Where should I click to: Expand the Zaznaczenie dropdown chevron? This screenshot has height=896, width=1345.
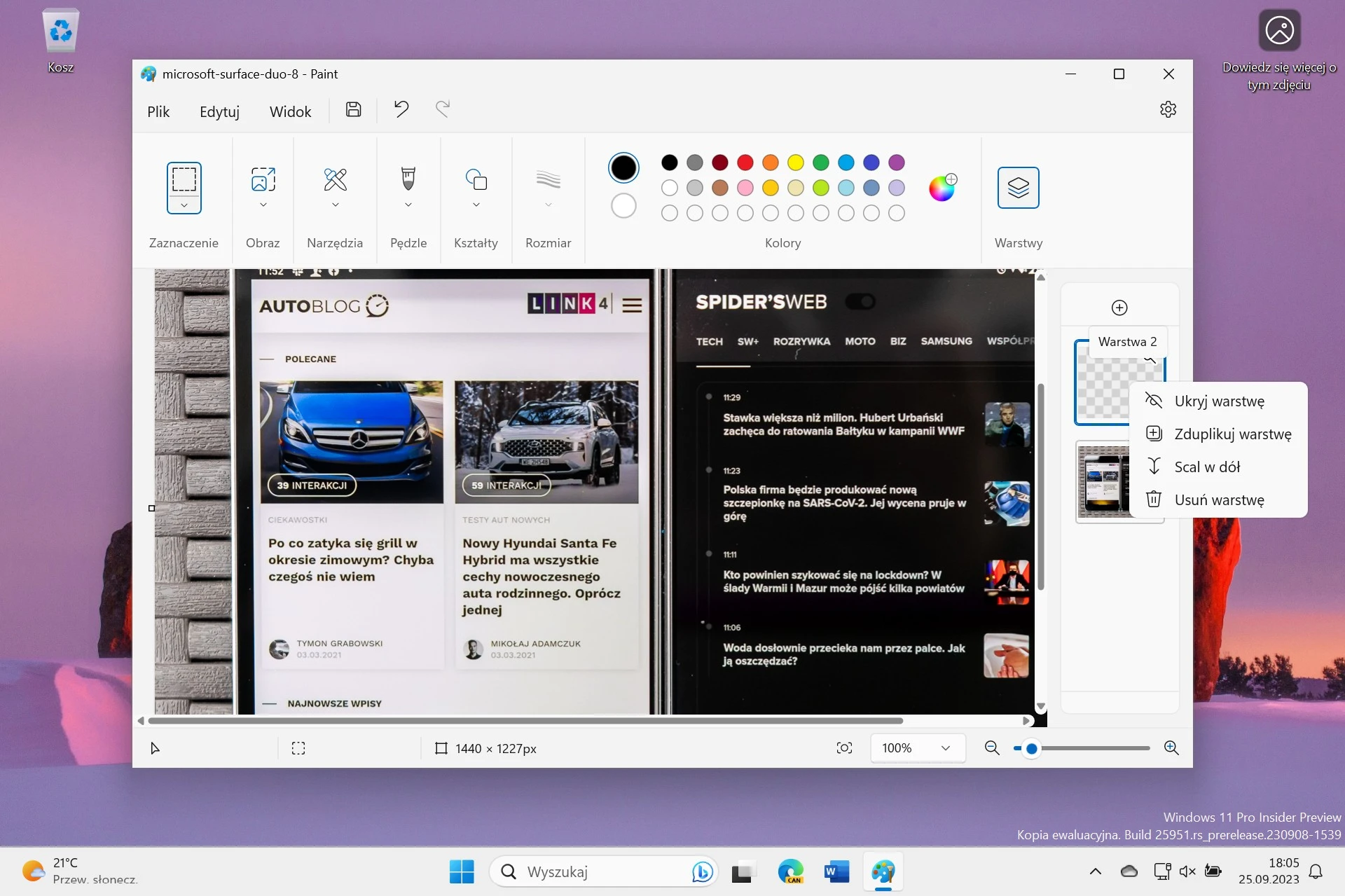[x=184, y=205]
